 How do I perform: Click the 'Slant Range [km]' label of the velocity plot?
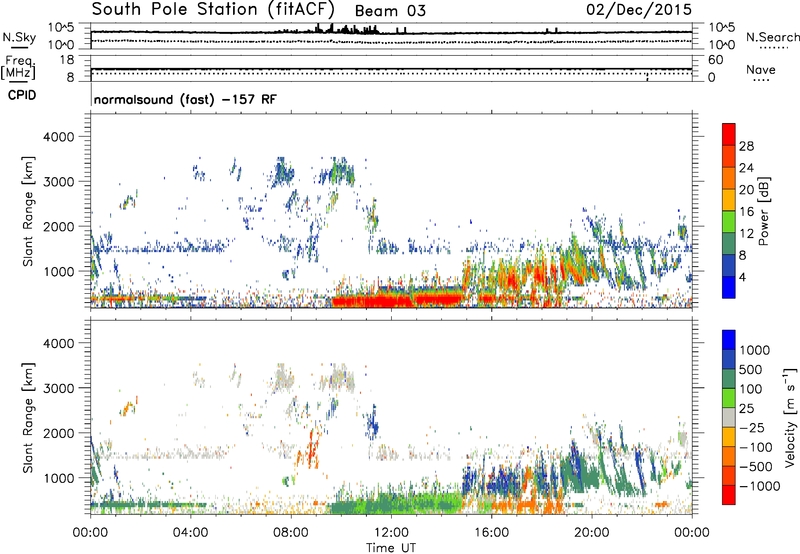click(x=28, y=418)
